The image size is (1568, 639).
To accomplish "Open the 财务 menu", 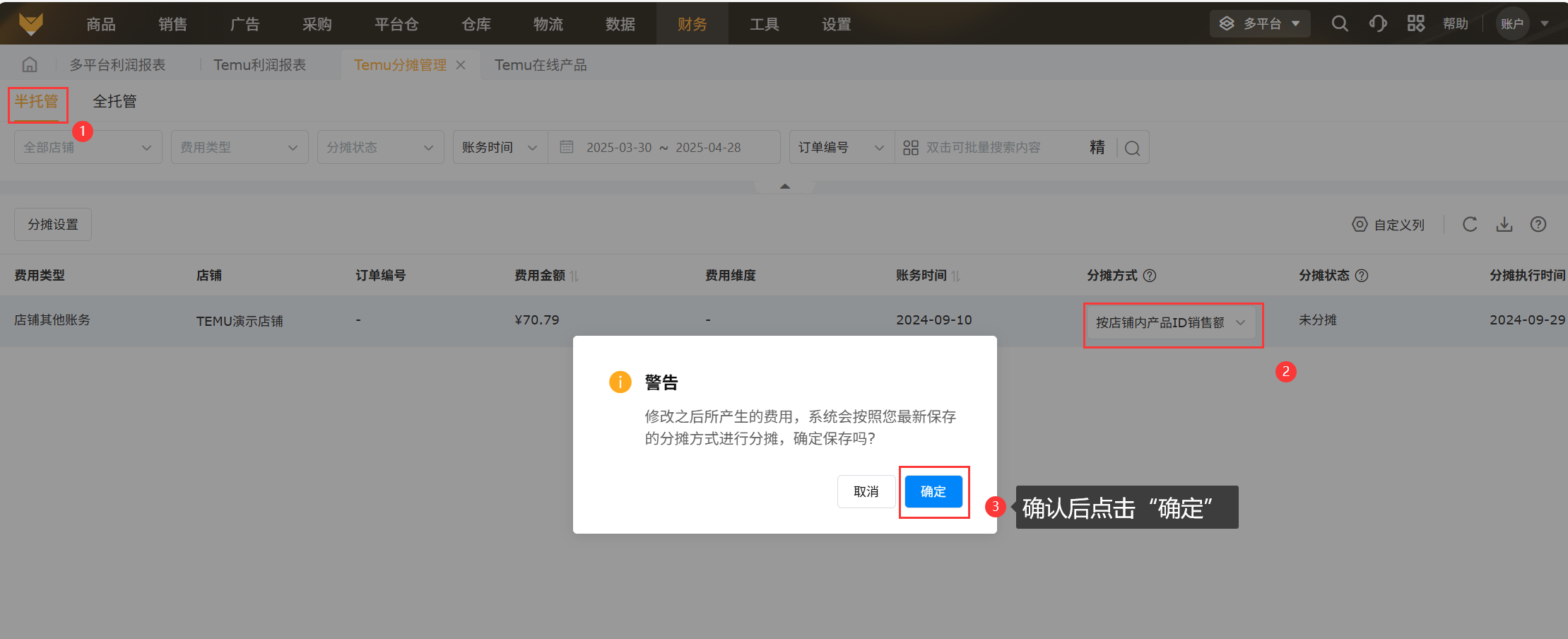I will click(x=692, y=24).
